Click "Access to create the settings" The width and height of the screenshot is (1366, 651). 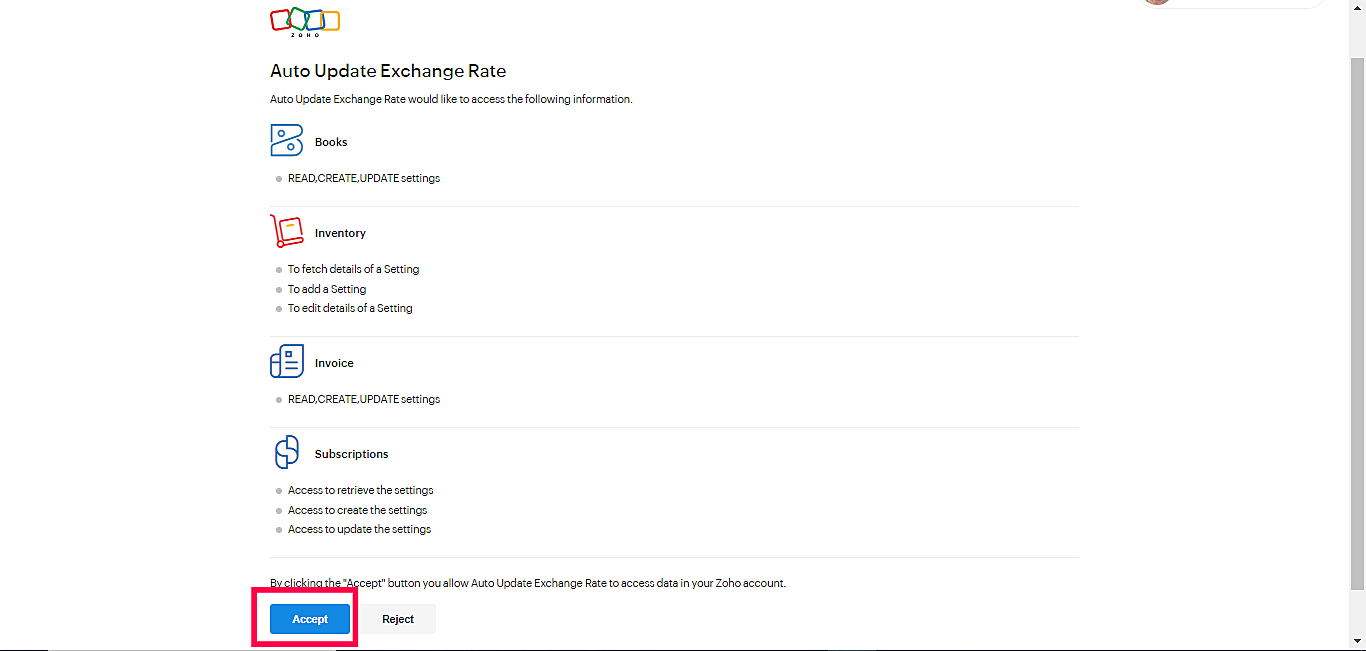357,510
